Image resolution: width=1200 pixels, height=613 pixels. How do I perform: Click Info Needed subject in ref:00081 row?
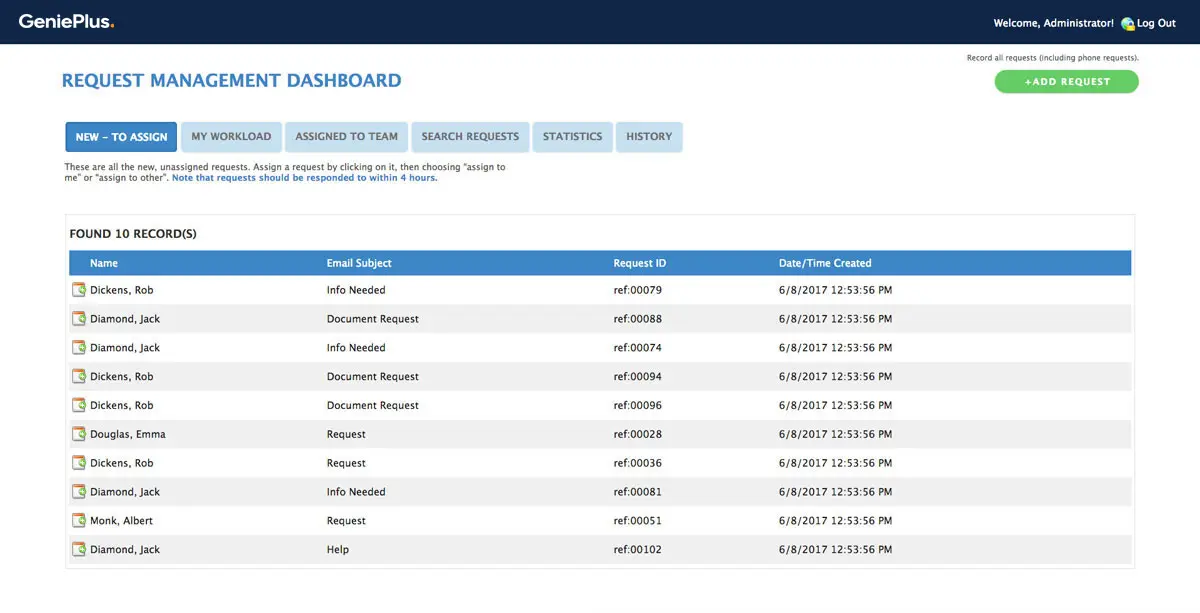pyautogui.click(x=356, y=492)
